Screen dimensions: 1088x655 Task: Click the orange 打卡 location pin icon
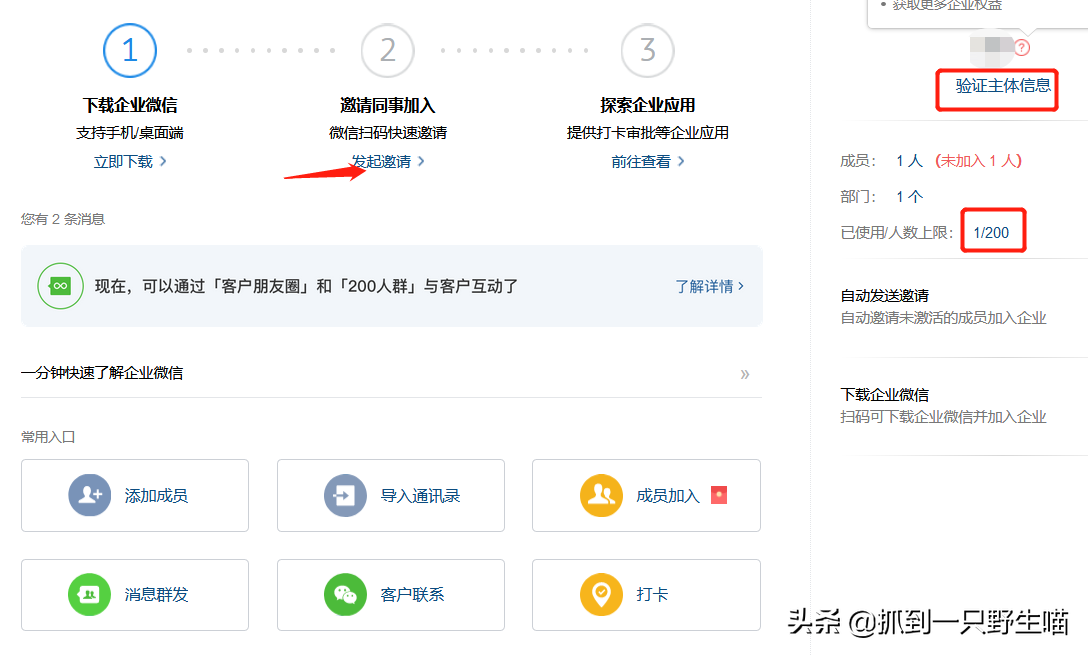click(x=601, y=595)
